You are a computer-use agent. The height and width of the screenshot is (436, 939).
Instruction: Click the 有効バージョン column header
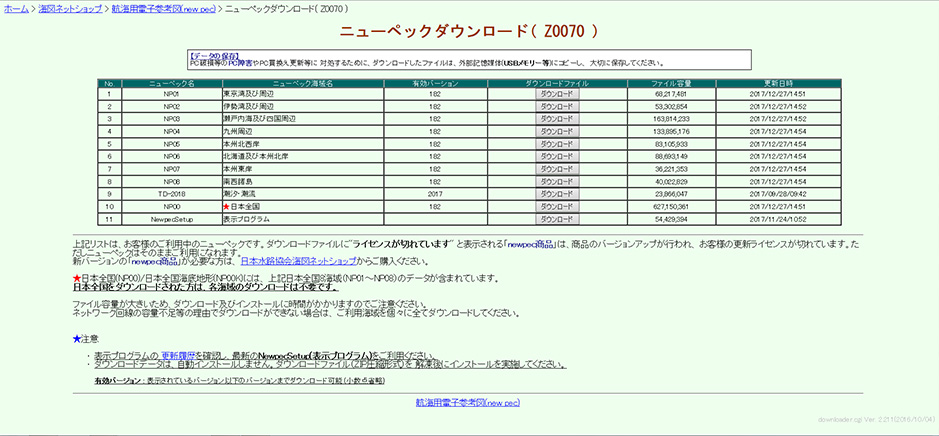435,83
